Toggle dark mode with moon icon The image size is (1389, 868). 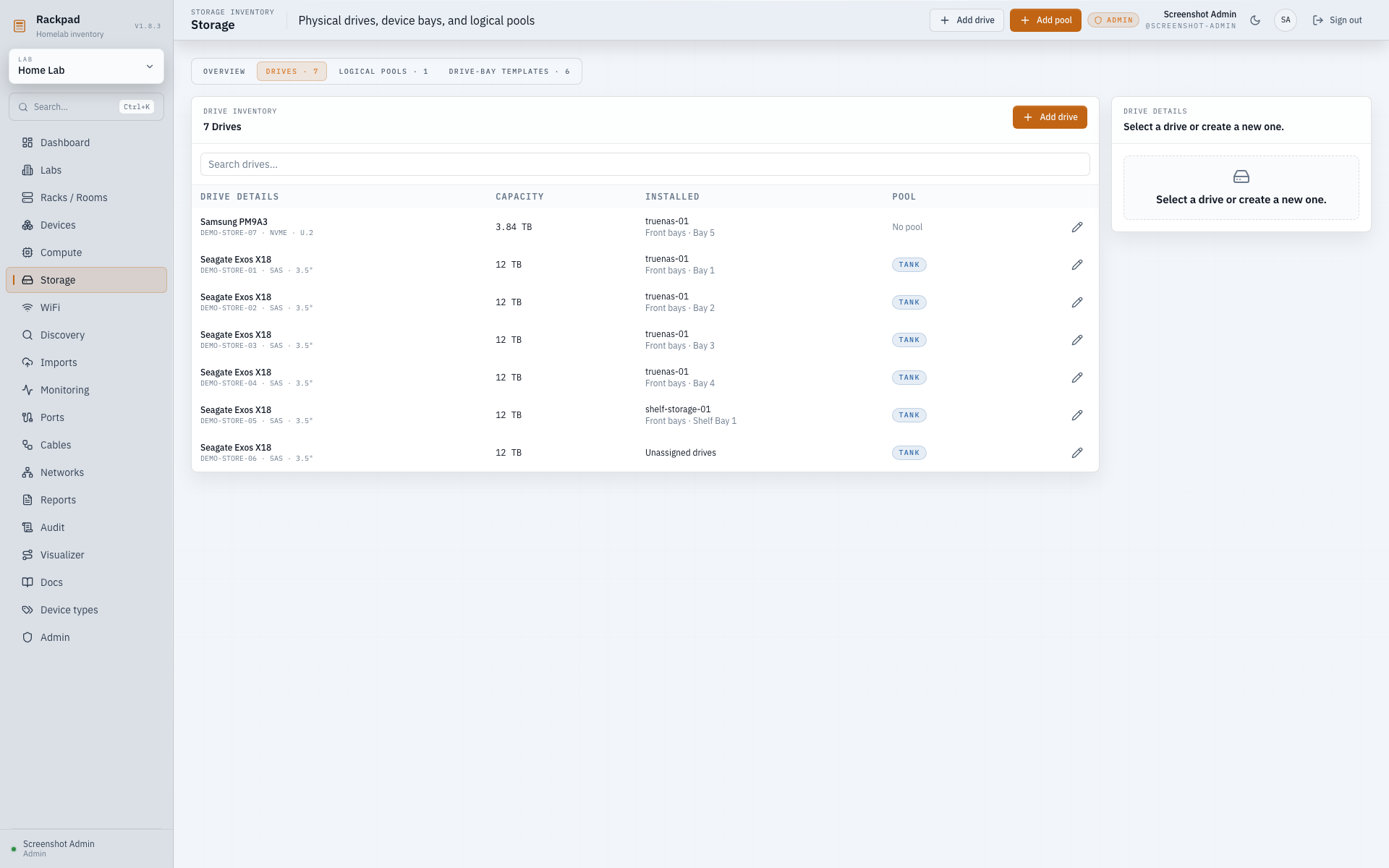point(1255,20)
